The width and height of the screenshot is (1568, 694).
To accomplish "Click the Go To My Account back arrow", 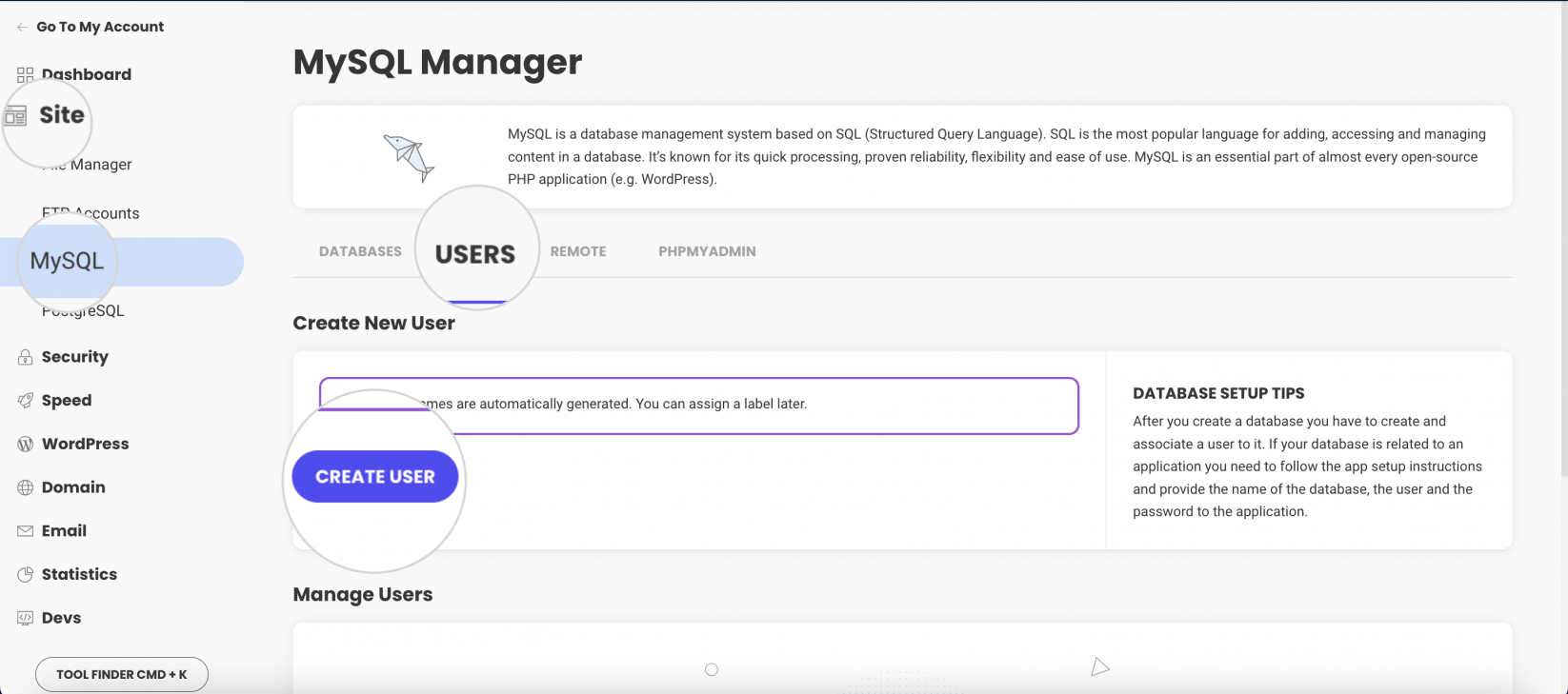I will click(x=22, y=28).
